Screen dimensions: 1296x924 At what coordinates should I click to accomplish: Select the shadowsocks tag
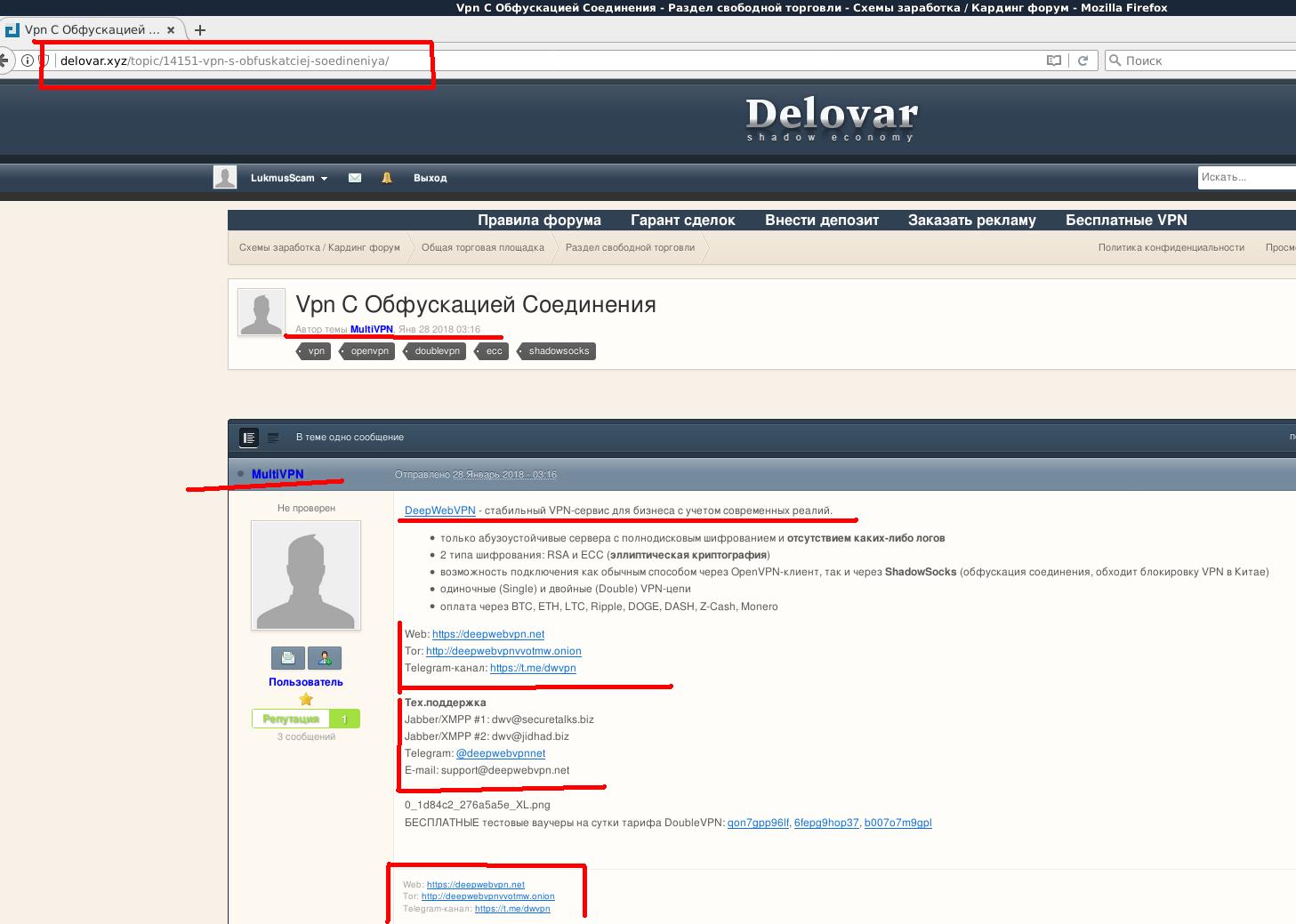pos(557,351)
